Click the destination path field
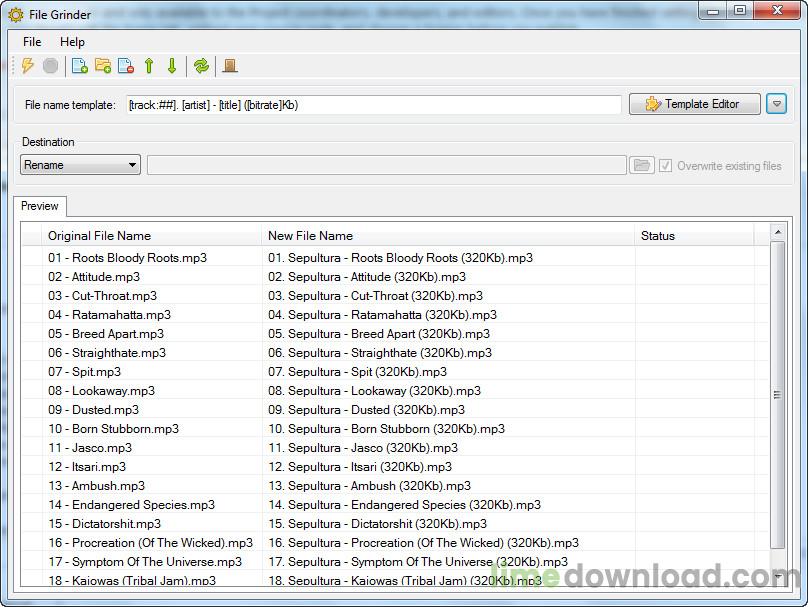Image resolution: width=808 pixels, height=607 pixels. click(386, 165)
